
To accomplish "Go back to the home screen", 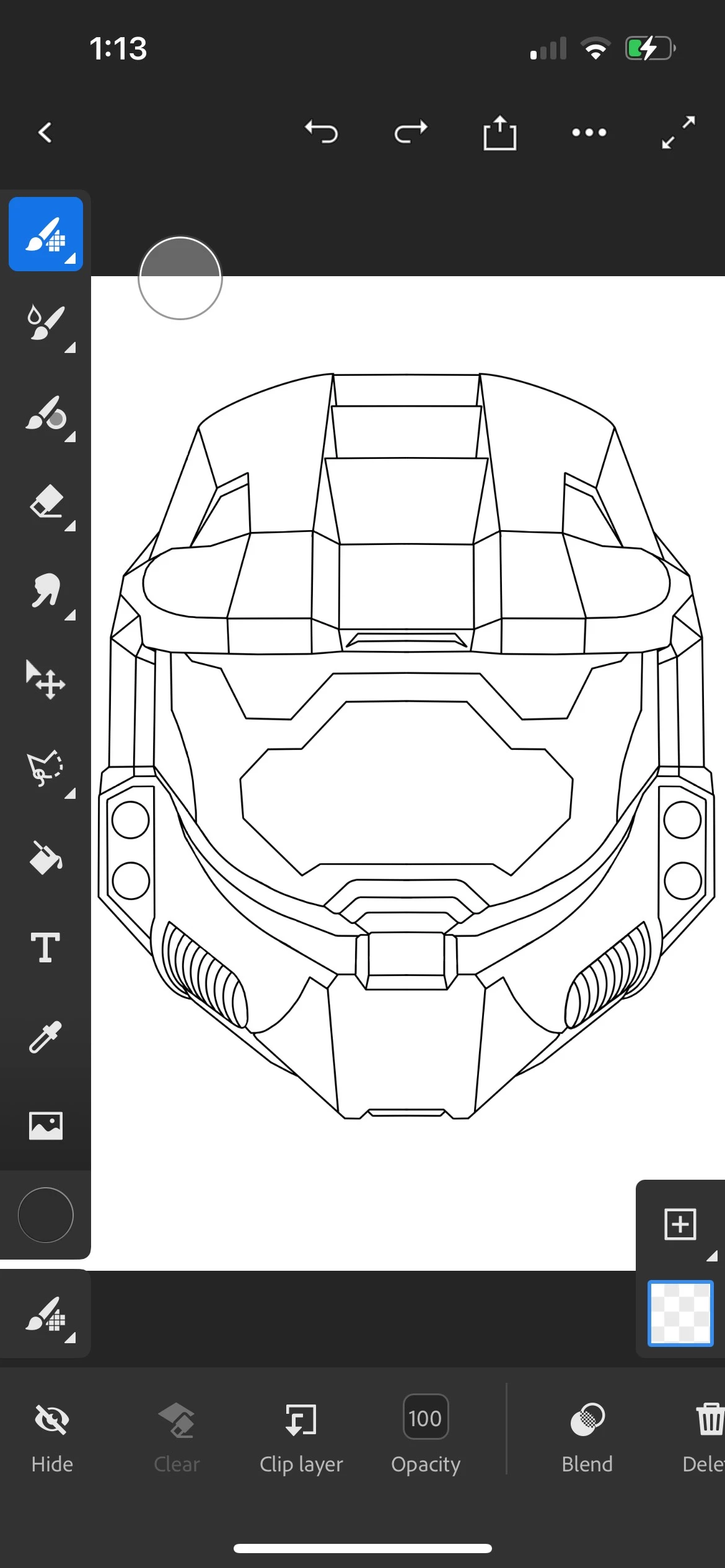I will pos(45,132).
